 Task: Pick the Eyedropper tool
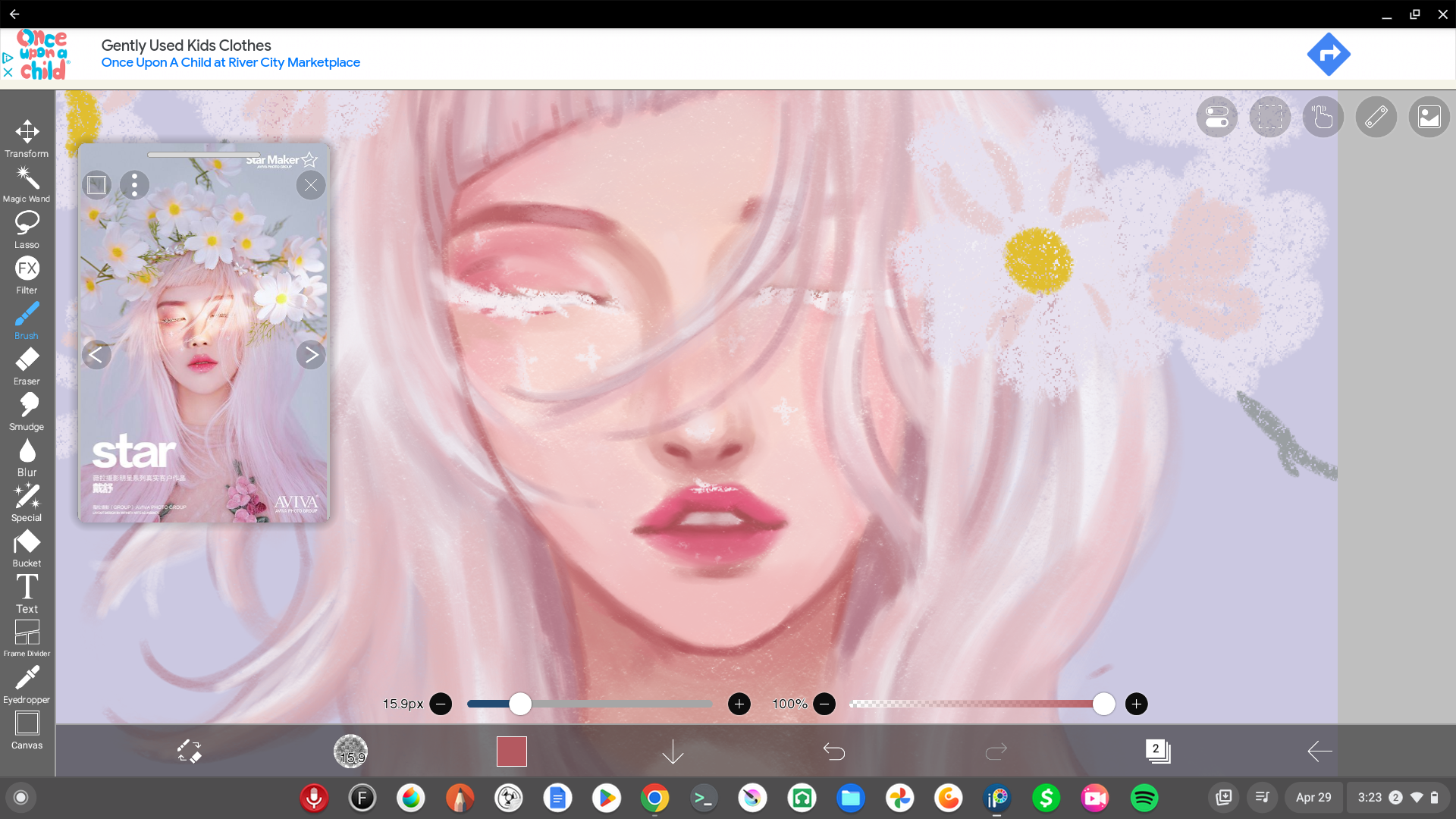tap(27, 684)
